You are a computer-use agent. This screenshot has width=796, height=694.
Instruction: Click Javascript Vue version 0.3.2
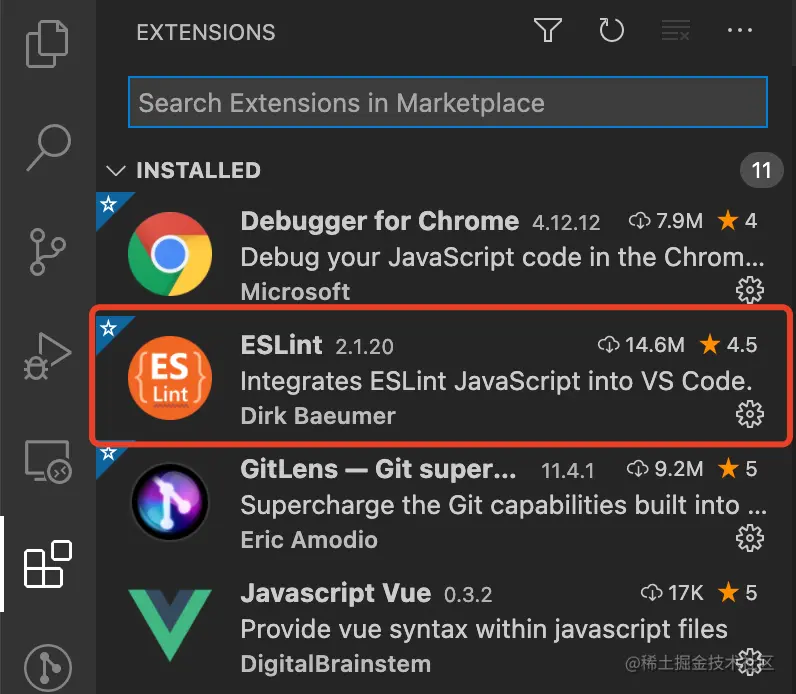coord(468,594)
